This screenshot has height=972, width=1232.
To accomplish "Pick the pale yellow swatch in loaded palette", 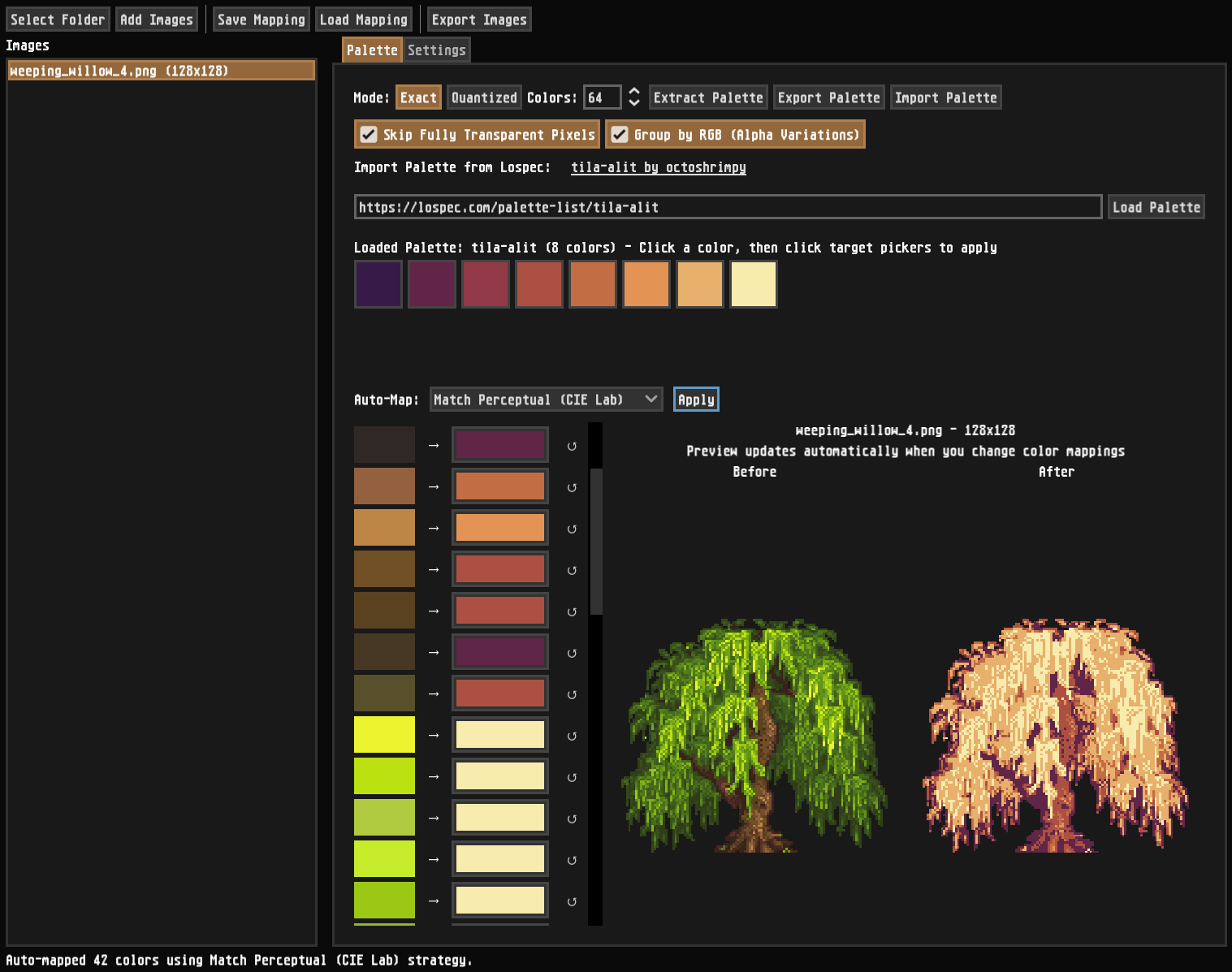I will click(x=753, y=284).
